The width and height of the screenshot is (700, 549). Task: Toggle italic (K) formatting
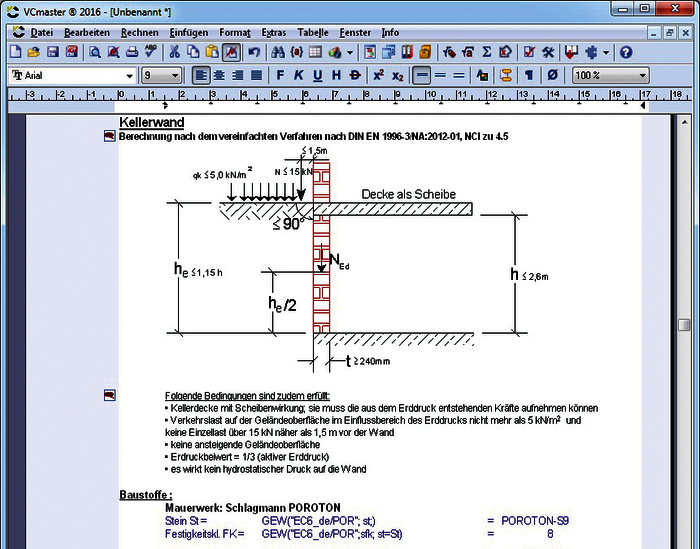click(x=298, y=75)
